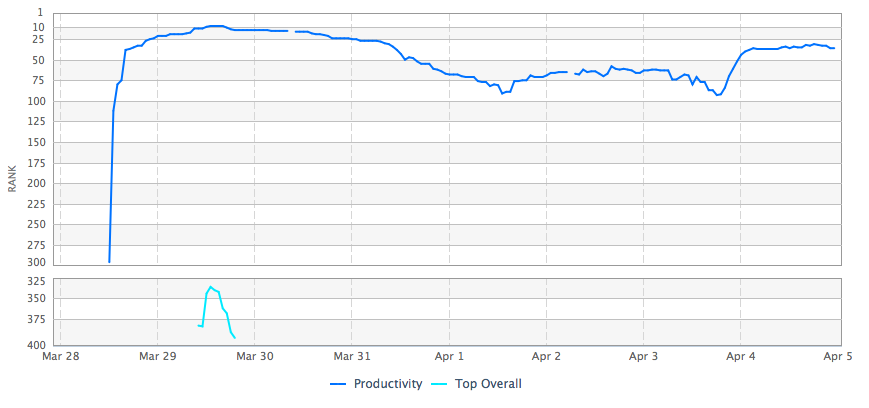
Task: Click the Apr 1 date label
Action: click(449, 356)
